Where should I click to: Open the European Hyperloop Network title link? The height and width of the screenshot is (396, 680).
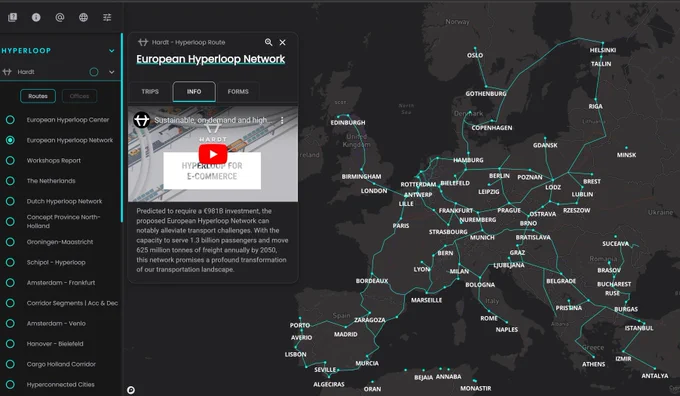coord(210,59)
